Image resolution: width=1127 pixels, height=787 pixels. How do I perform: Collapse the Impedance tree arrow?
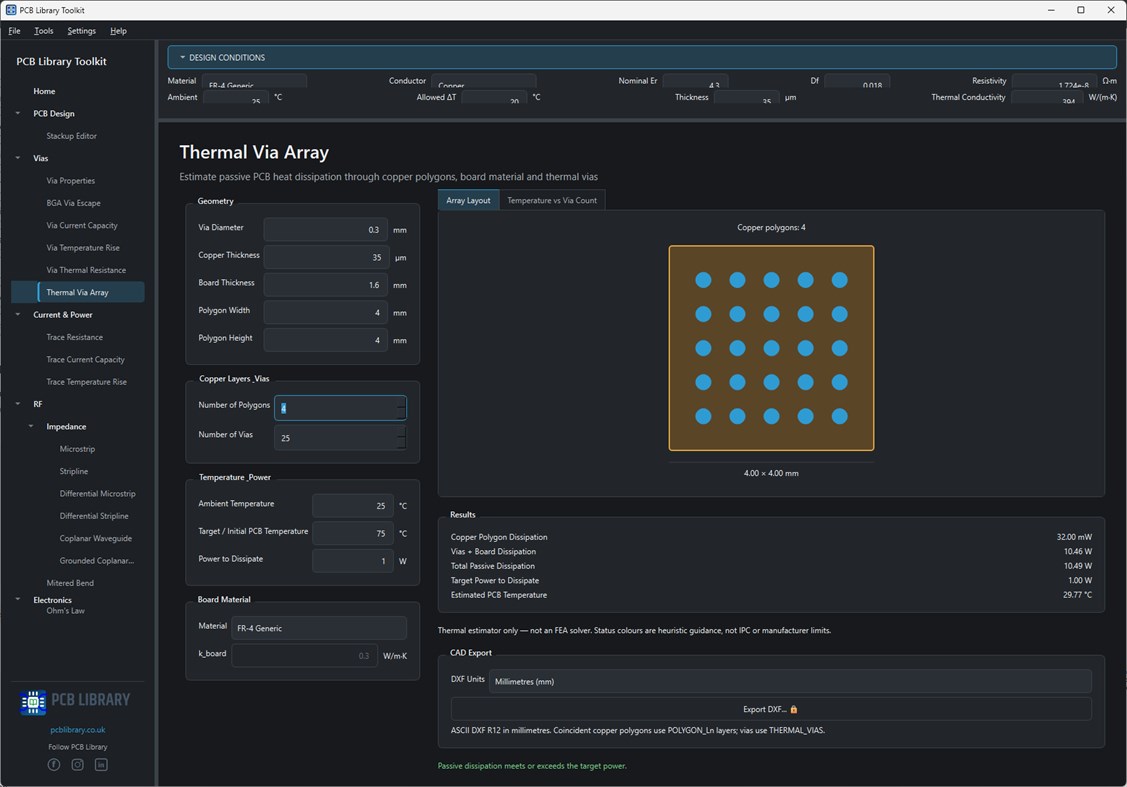[31, 426]
